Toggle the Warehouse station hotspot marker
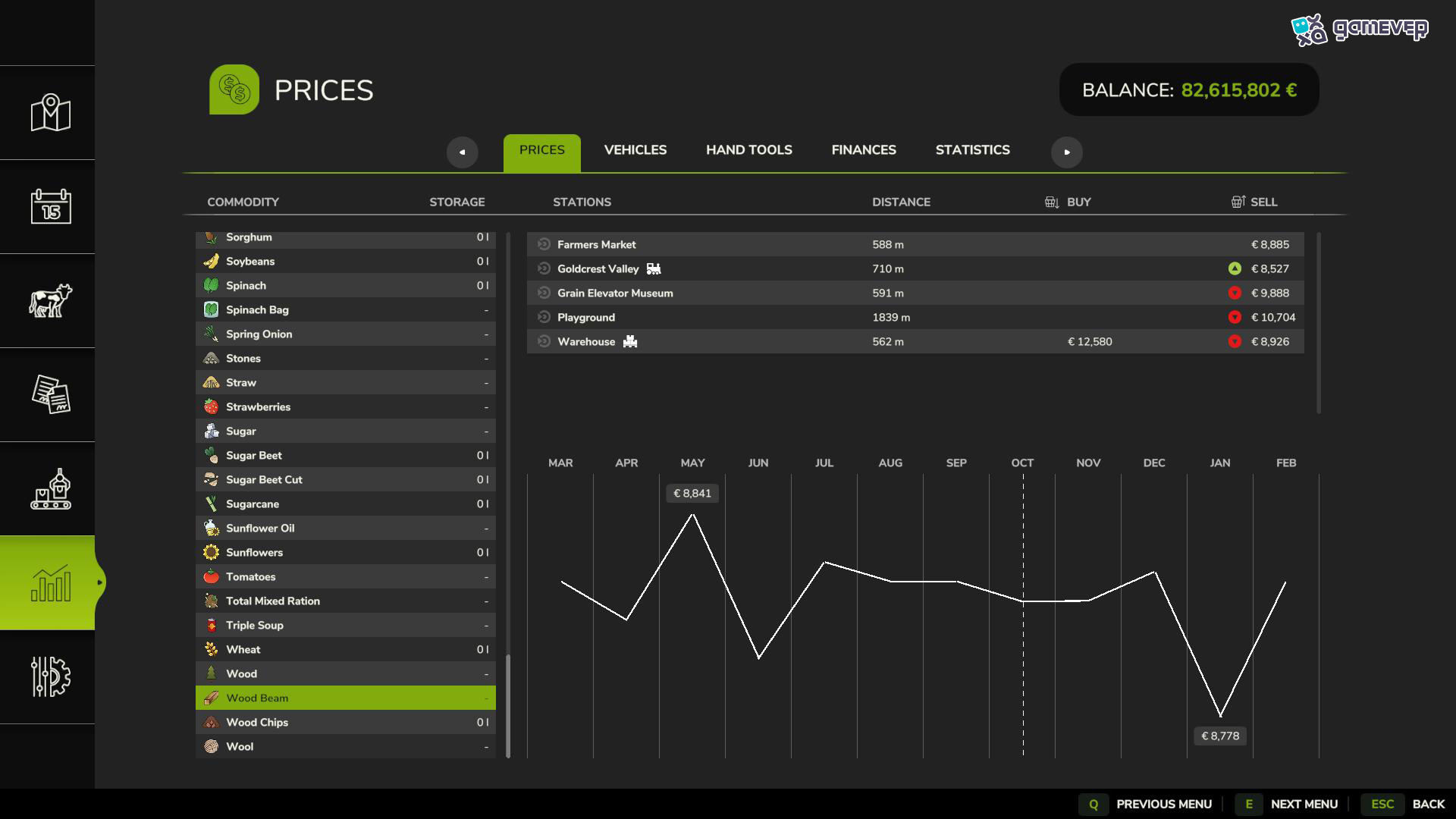This screenshot has width=1456, height=819. pos(544,341)
